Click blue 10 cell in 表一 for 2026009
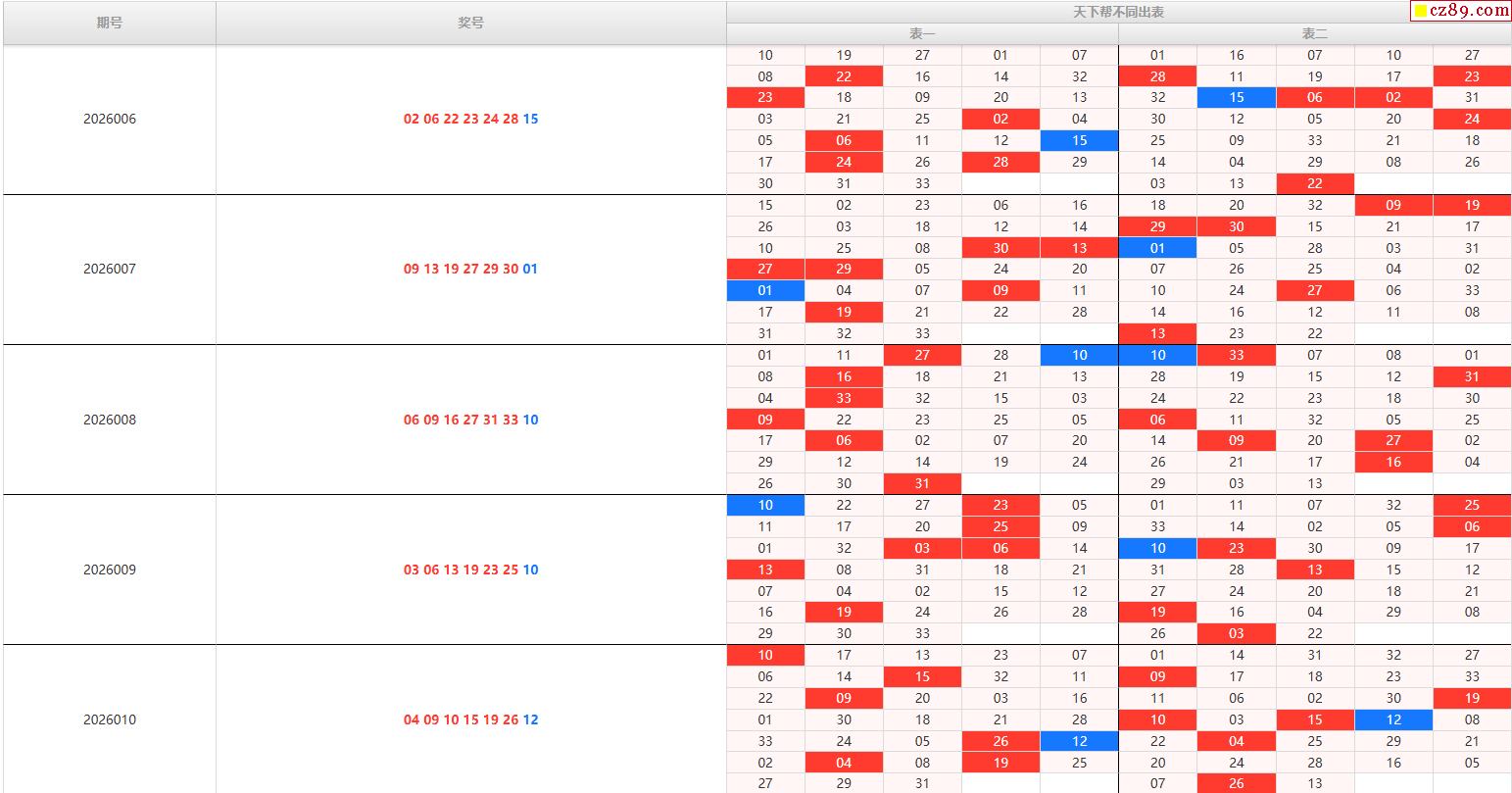 pyautogui.click(x=765, y=505)
